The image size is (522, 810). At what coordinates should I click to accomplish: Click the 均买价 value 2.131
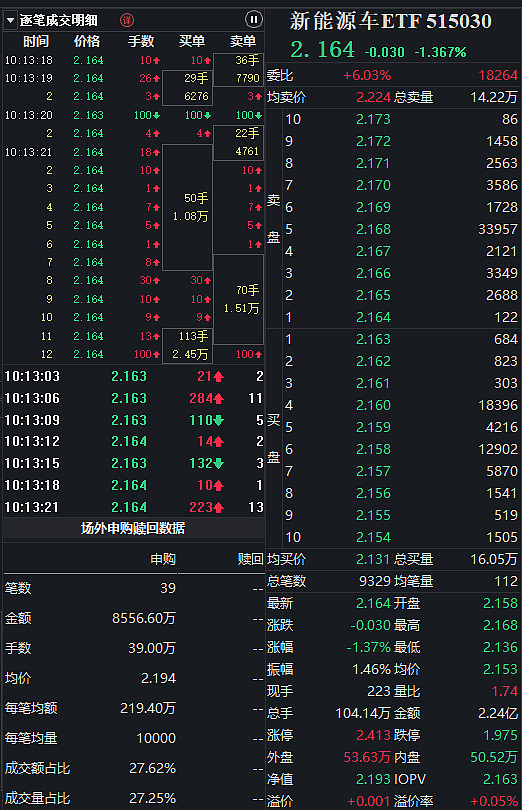coord(373,559)
